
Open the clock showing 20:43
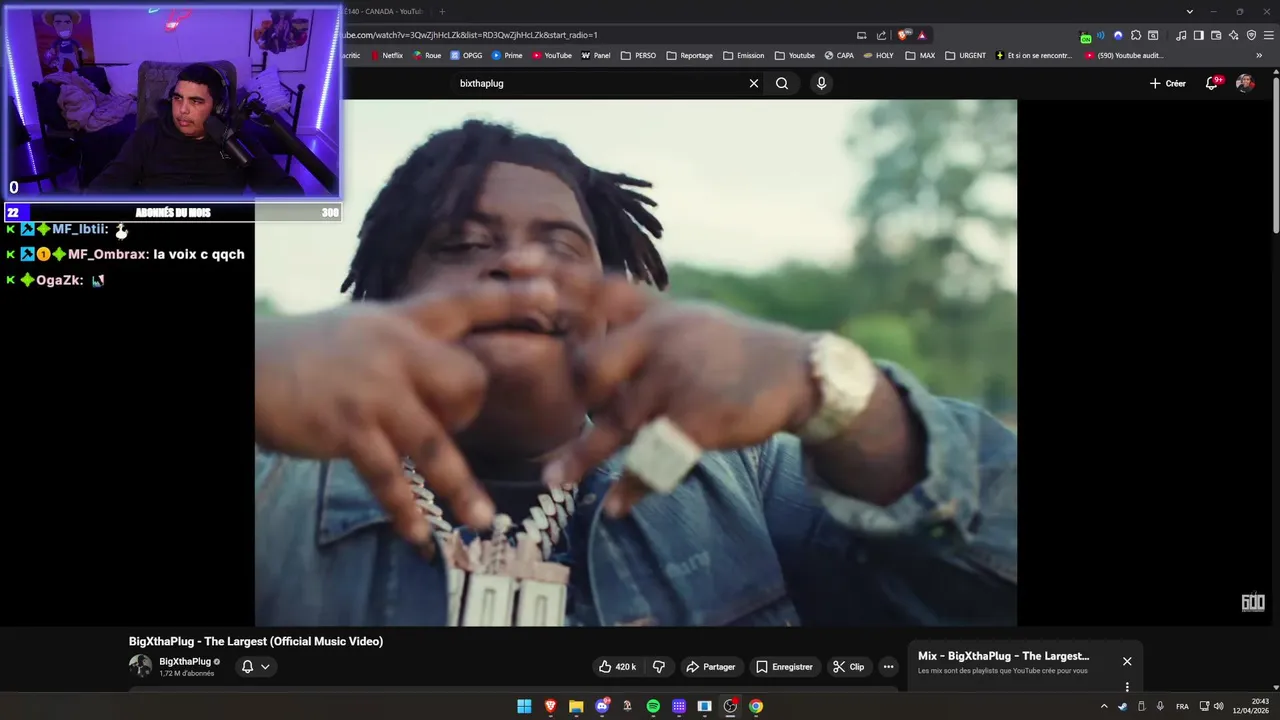(x=1250, y=706)
